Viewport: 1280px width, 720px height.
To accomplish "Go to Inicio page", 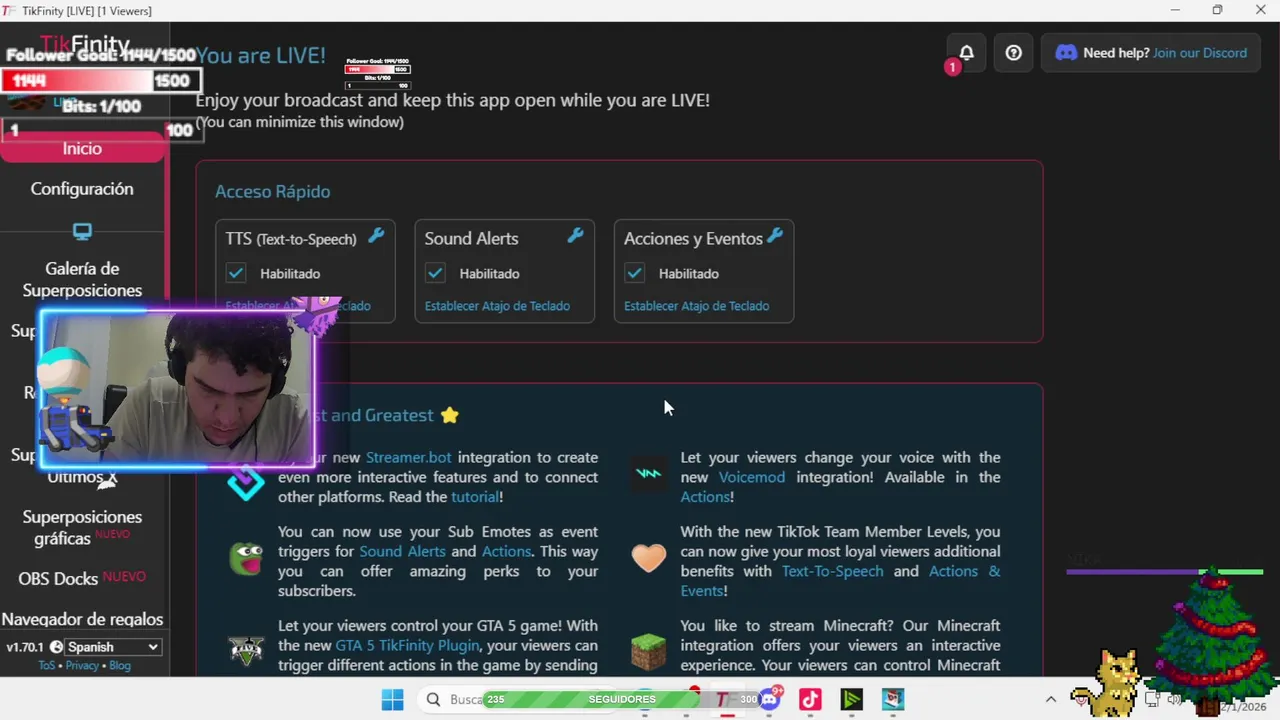I will point(82,148).
